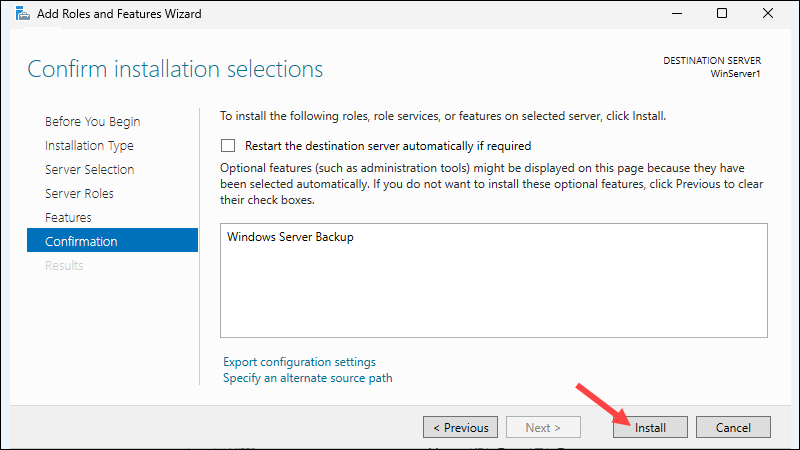Click the Confirm installation selections heading
This screenshot has height=450, width=800.
click(x=175, y=69)
